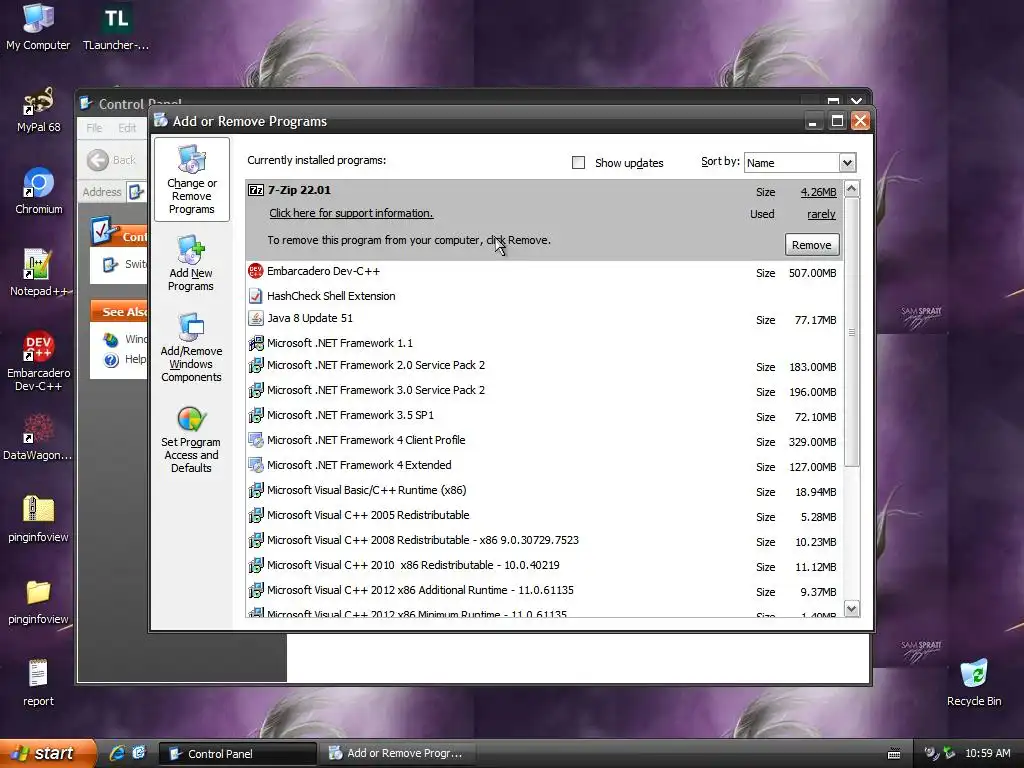Open Set Program Access and Defaults

point(191,439)
